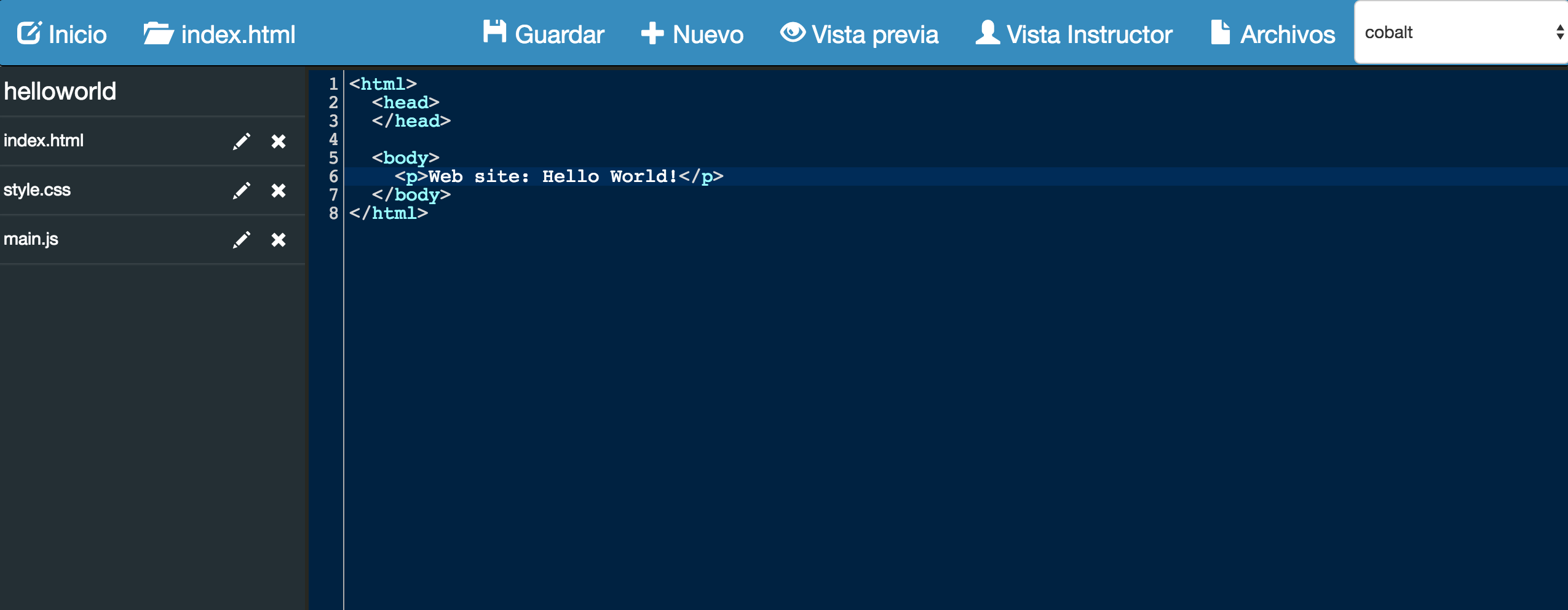Click the helloworld project title
Screen dimensions: 1568x610
pos(60,91)
